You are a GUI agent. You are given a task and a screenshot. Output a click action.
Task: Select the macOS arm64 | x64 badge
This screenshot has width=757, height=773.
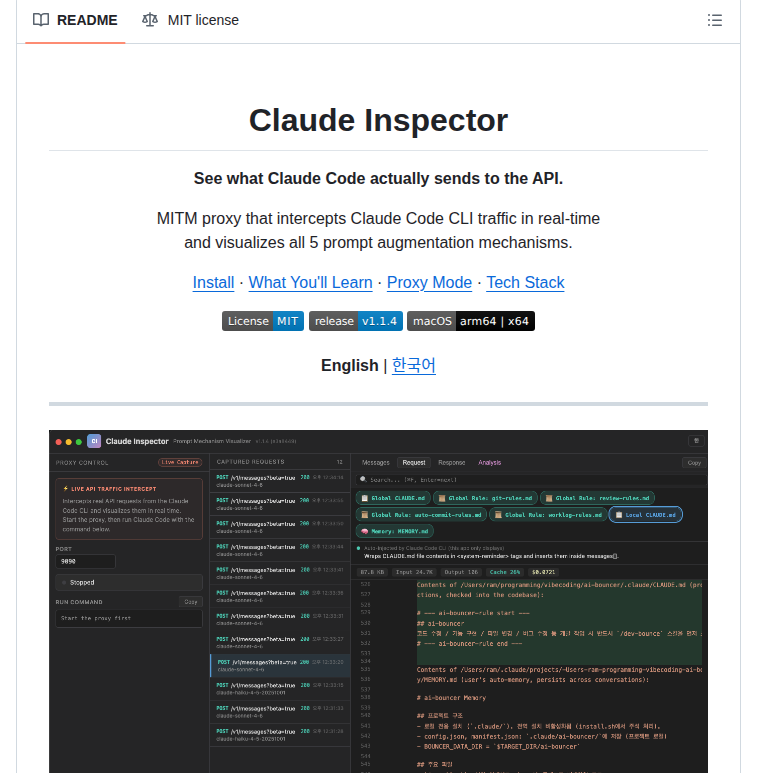[471, 321]
